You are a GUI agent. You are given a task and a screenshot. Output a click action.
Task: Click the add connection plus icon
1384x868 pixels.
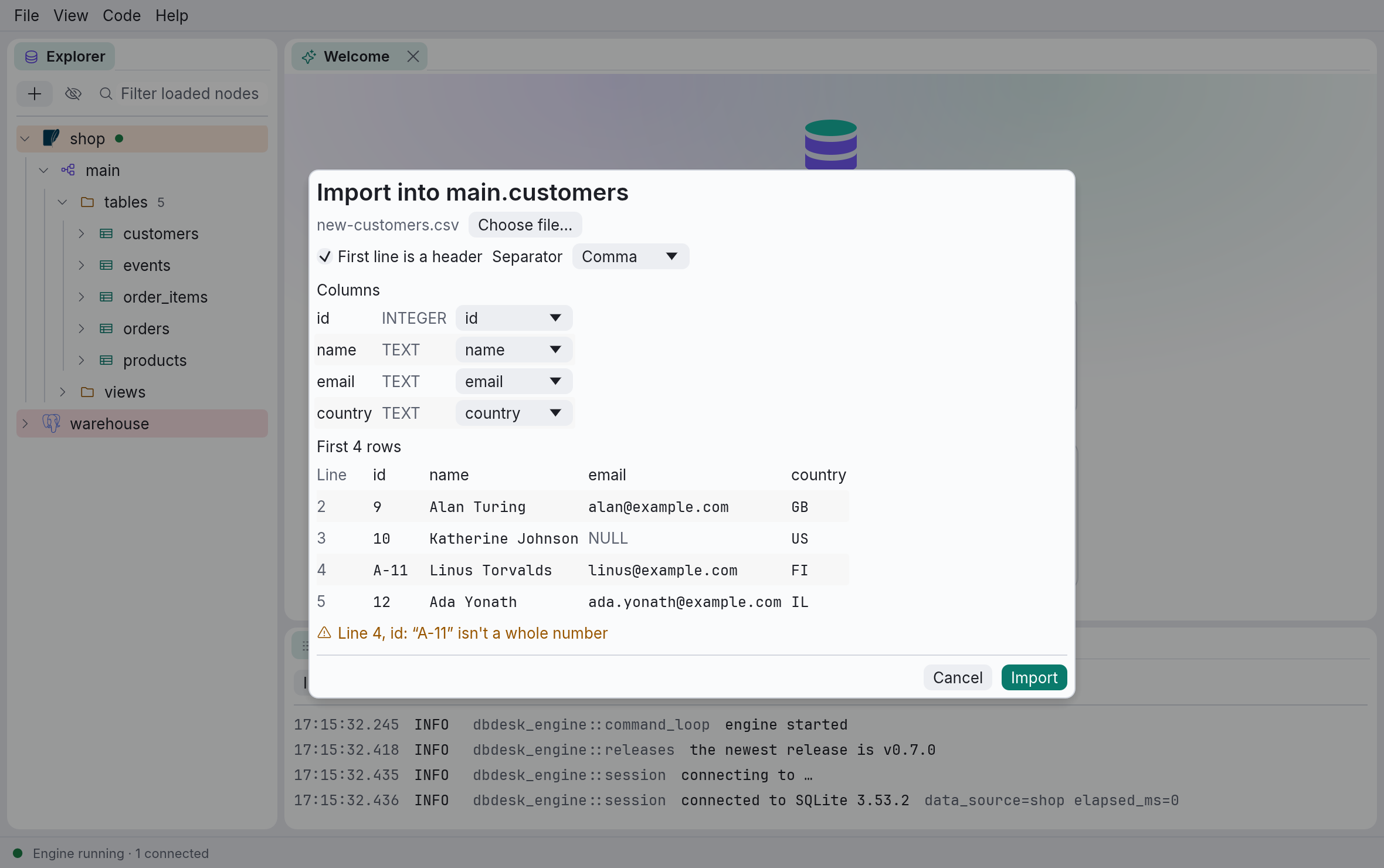(x=35, y=94)
